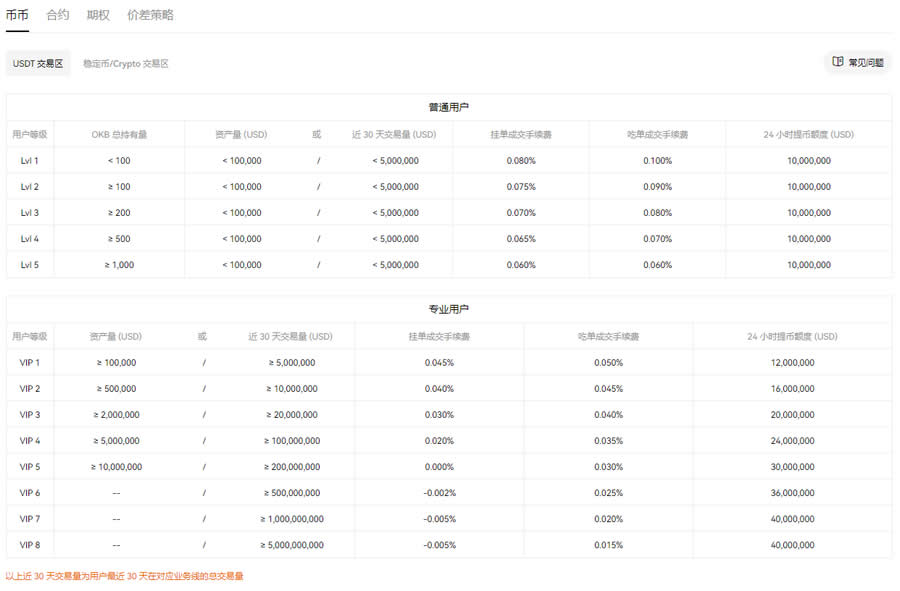Select the USDT 交易区 filter
Image resolution: width=900 pixels, height=591 pixels.
point(38,62)
